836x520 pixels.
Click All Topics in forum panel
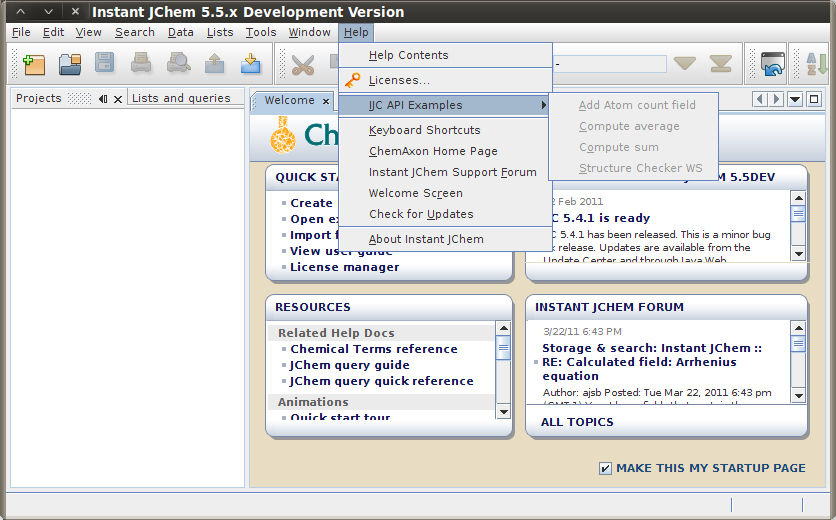click(x=577, y=422)
